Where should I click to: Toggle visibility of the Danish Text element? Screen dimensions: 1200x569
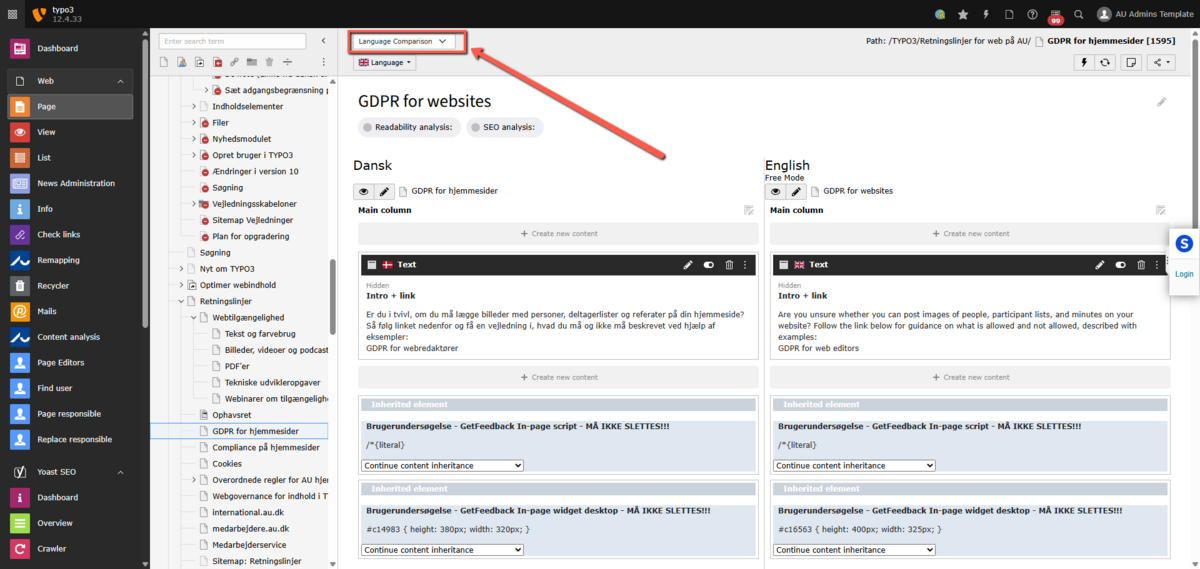(709, 265)
